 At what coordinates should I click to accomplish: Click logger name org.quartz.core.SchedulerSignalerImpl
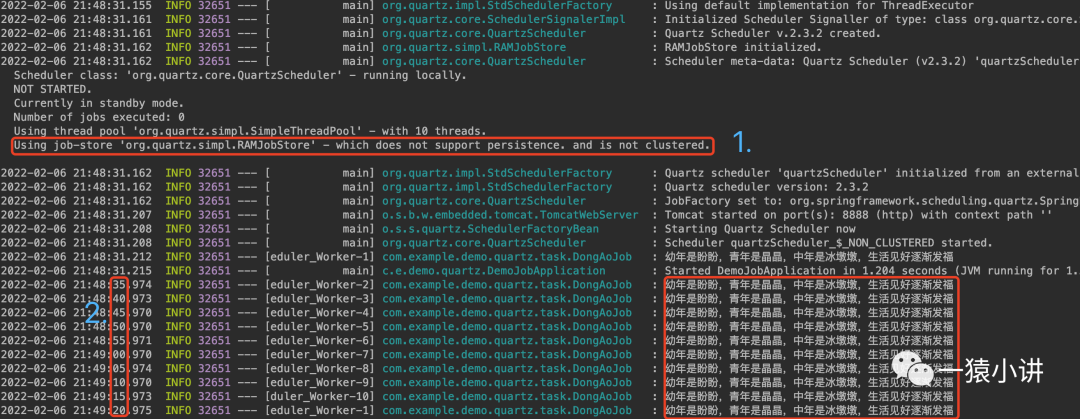coord(503,19)
